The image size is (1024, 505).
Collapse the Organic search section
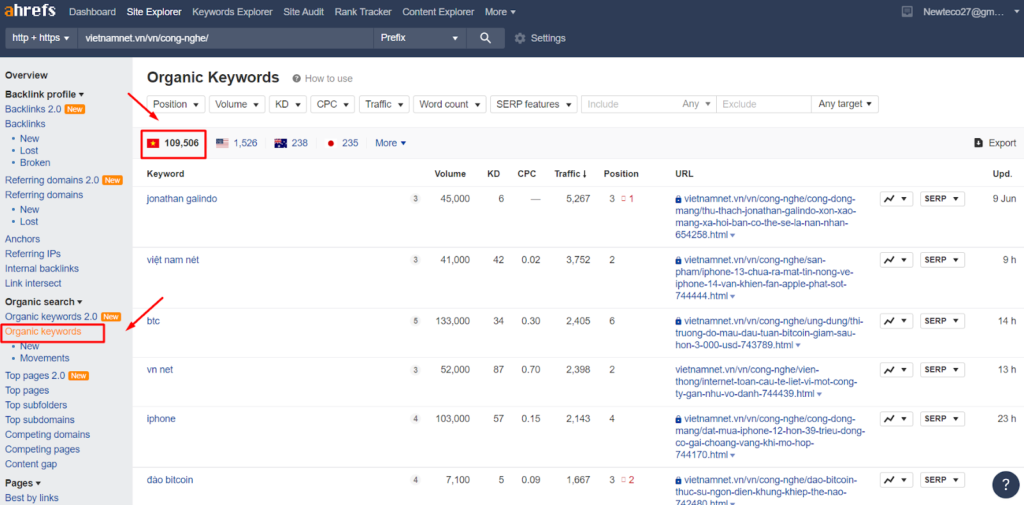coord(44,302)
